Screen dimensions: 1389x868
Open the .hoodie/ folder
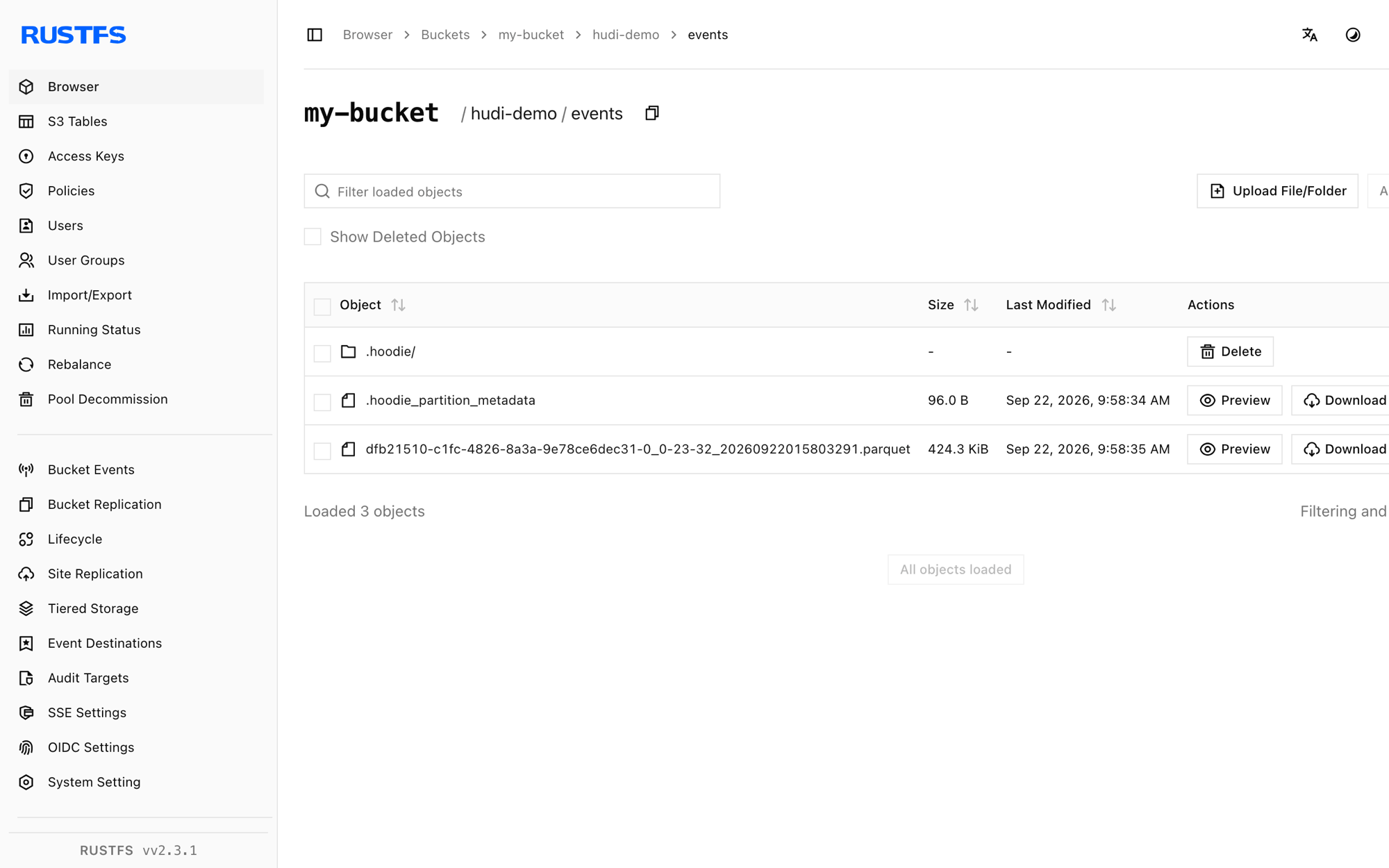390,351
